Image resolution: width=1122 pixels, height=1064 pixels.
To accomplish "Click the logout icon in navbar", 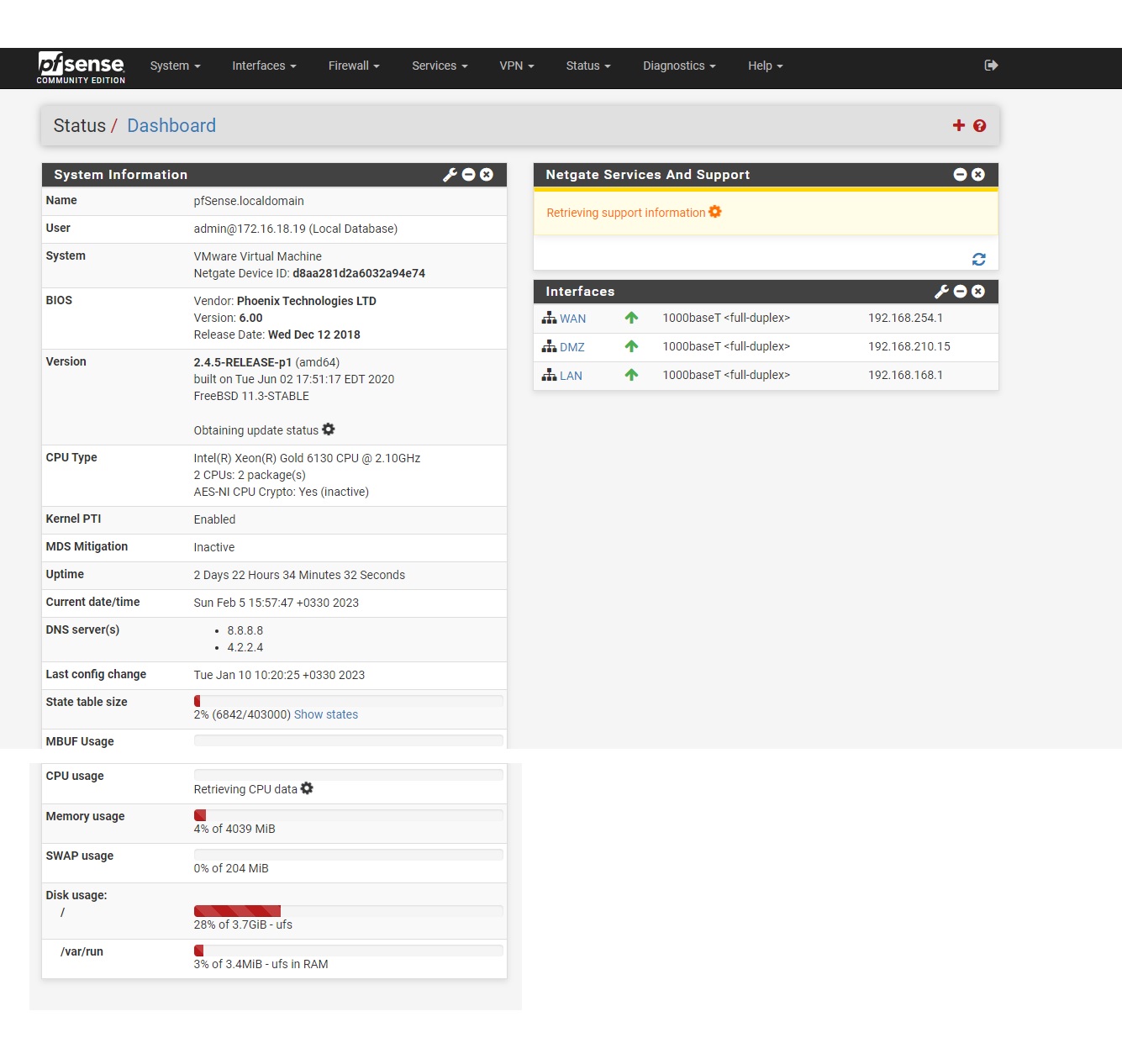I will coord(991,66).
